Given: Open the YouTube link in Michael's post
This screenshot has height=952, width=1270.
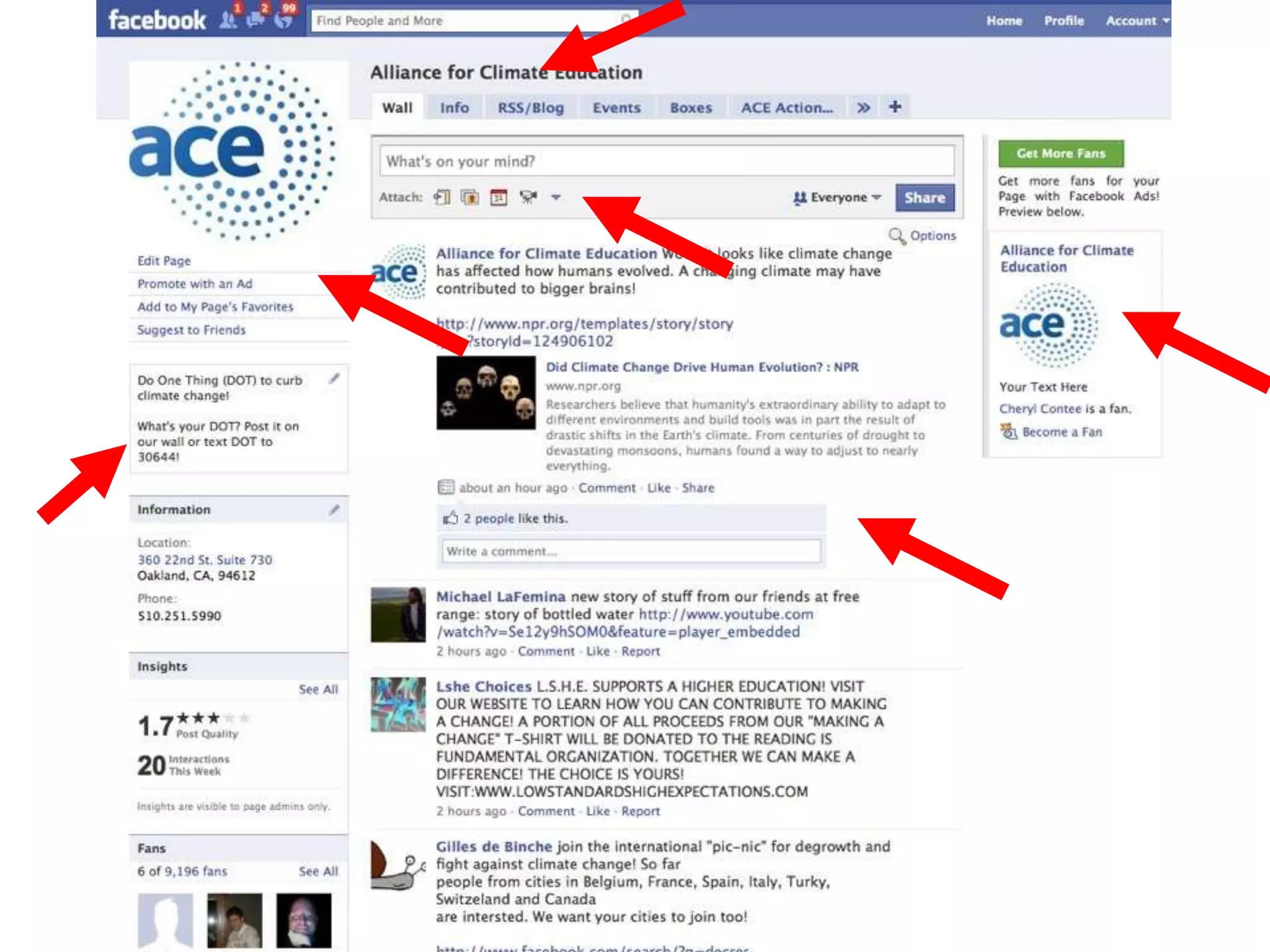Looking at the screenshot, I should click(x=624, y=623).
